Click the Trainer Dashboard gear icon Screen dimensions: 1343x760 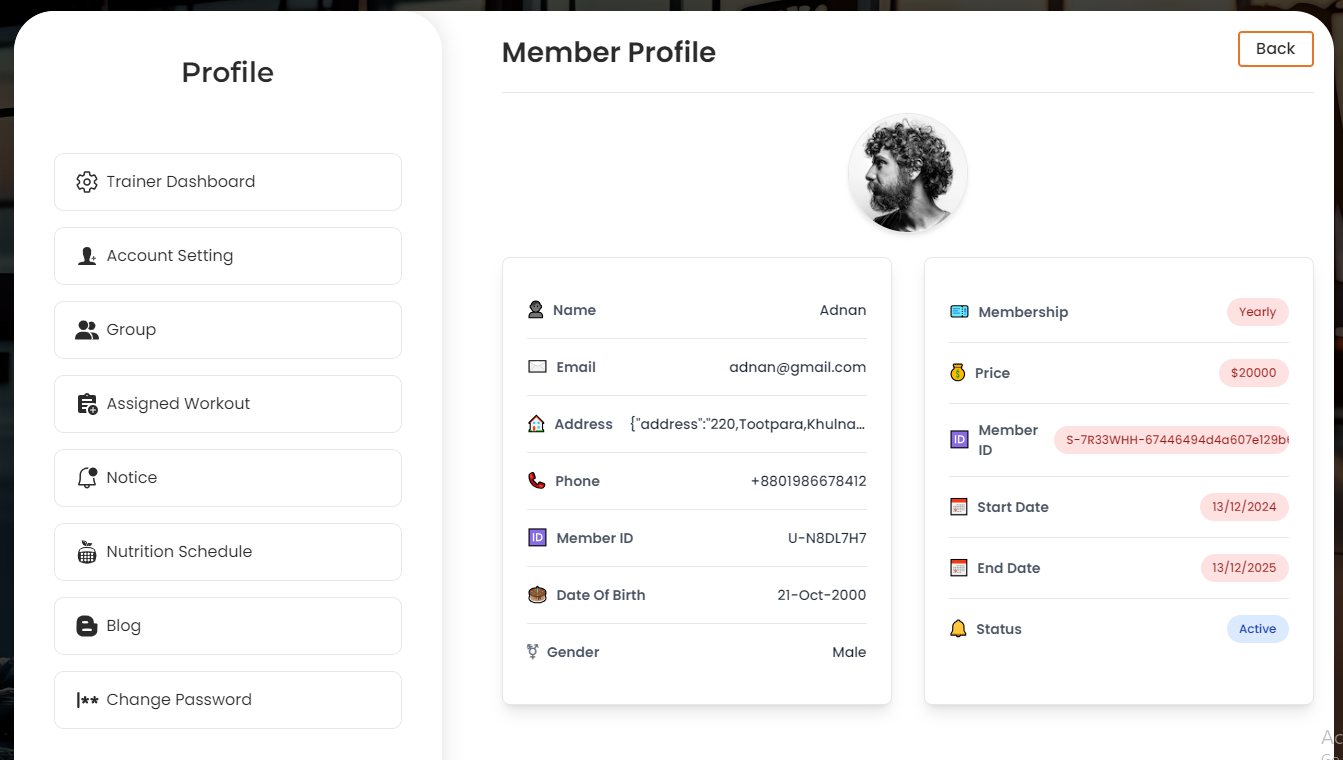coord(87,182)
